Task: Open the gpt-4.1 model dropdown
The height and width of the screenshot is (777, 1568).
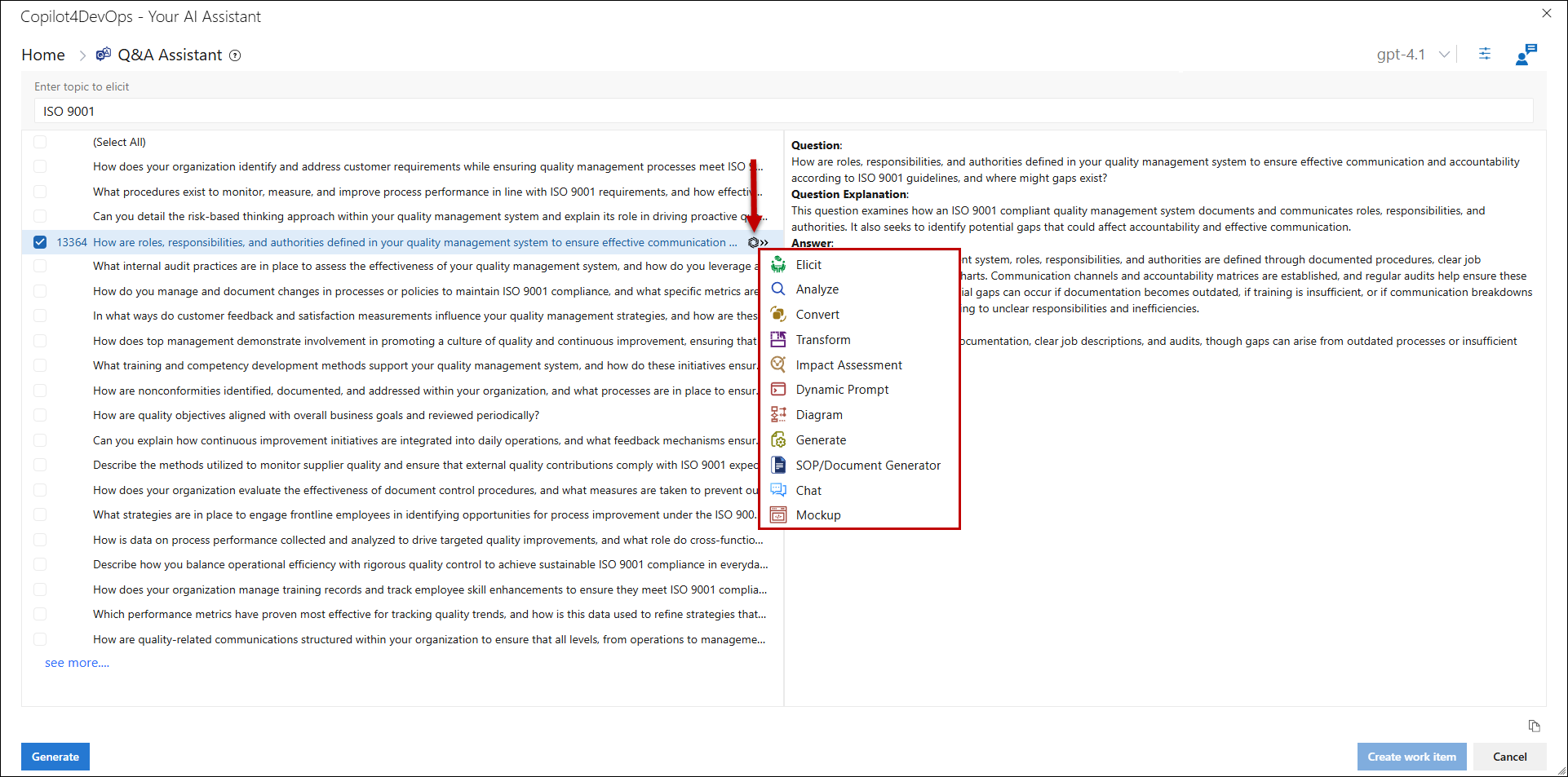Action: pos(1413,55)
